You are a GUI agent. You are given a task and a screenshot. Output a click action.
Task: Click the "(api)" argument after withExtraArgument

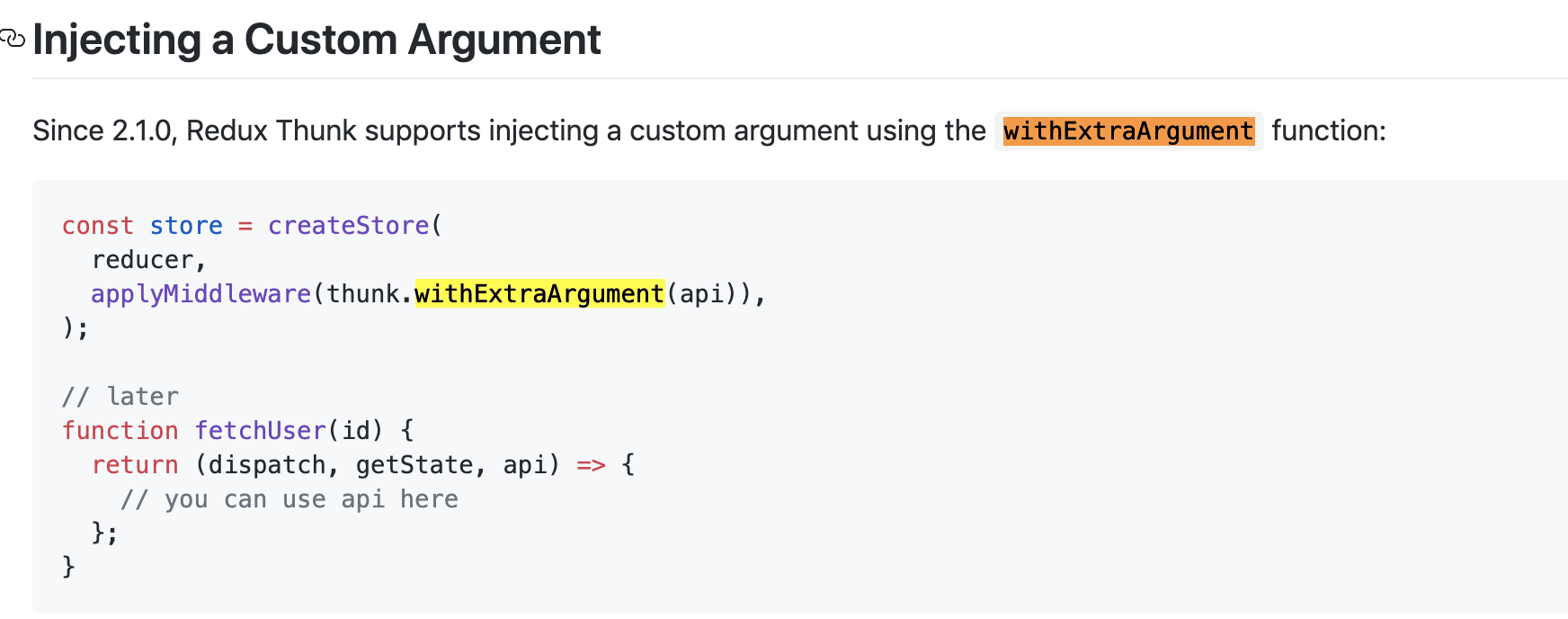point(700,294)
